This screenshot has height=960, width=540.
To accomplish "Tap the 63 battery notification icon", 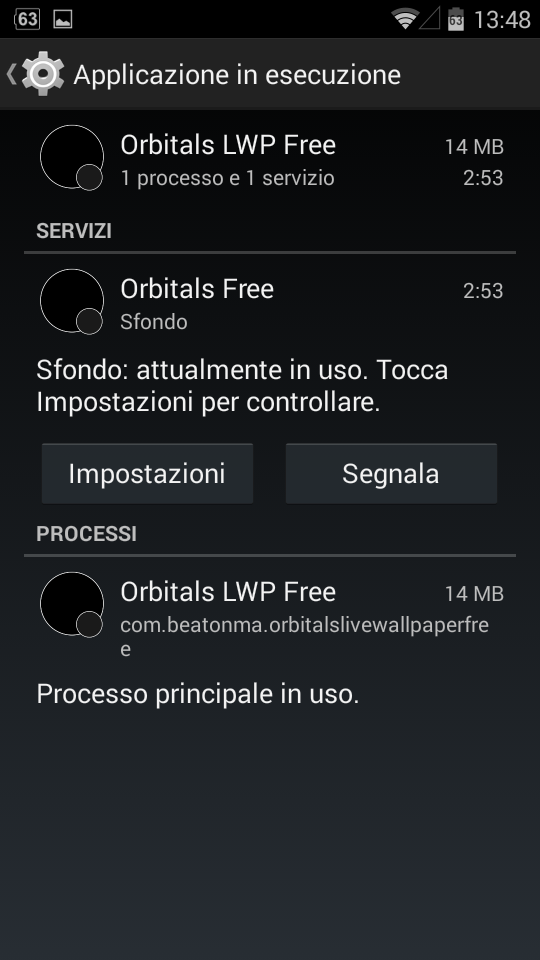I will pyautogui.click(x=26, y=19).
